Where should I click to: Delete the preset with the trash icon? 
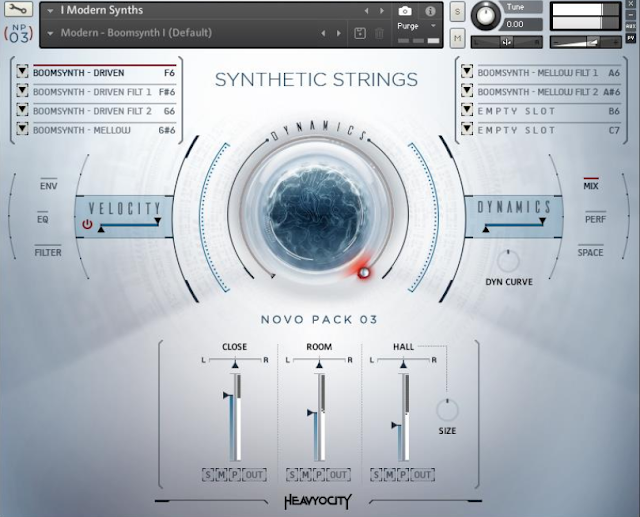pyautogui.click(x=379, y=33)
